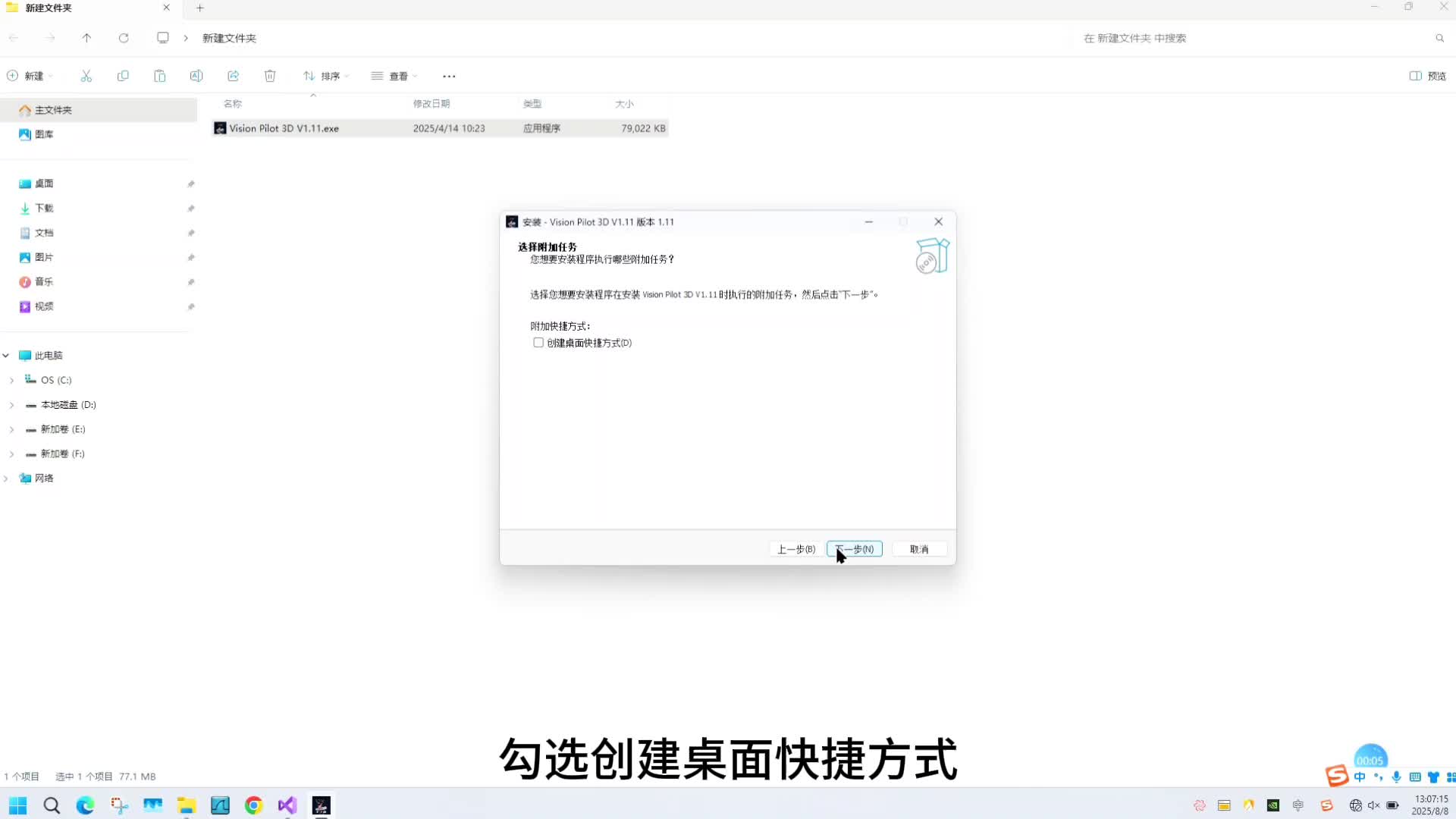Refresh the Explorer folder view

pyautogui.click(x=124, y=38)
